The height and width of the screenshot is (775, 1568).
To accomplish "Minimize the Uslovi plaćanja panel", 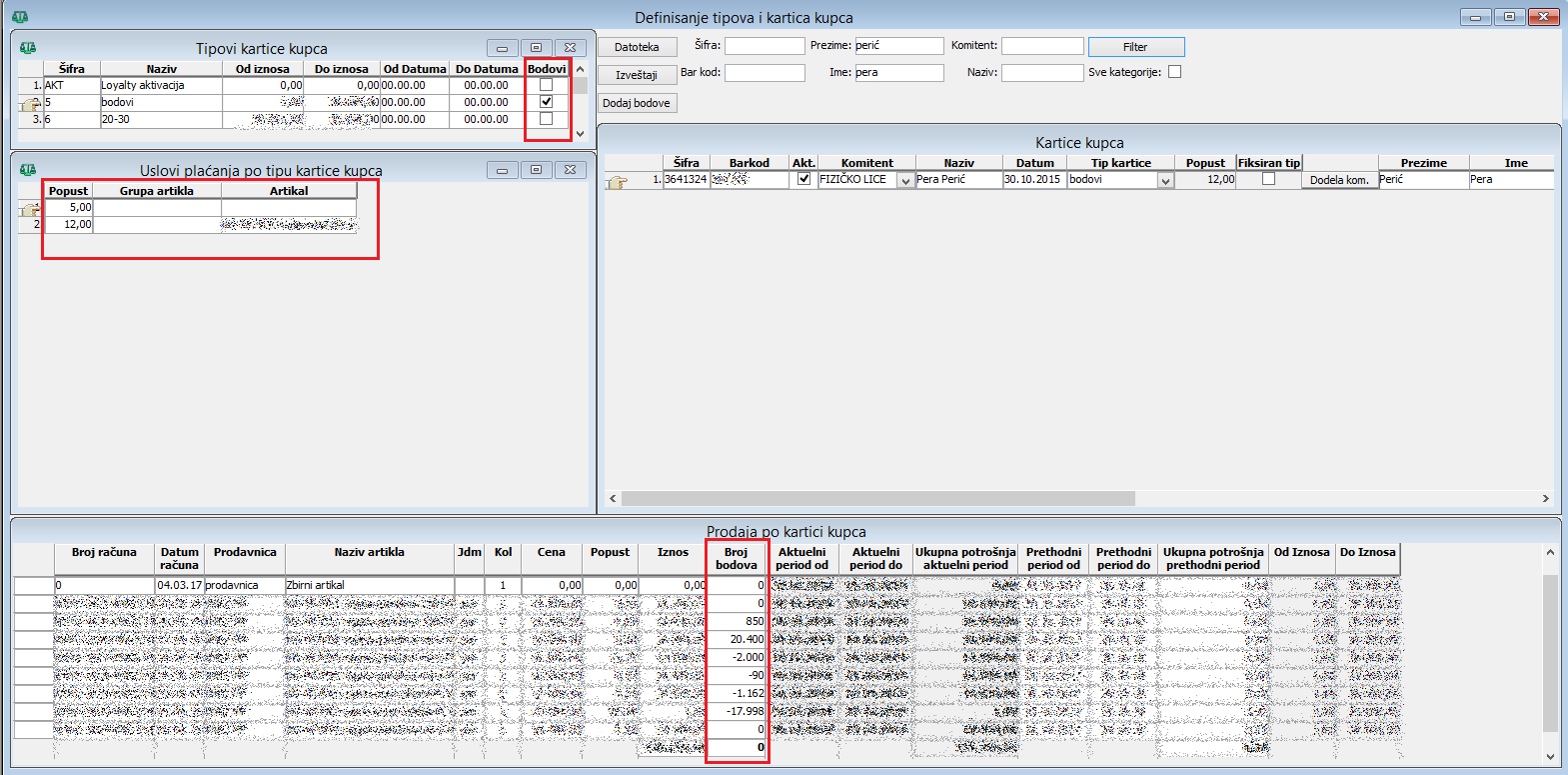I will (502, 170).
